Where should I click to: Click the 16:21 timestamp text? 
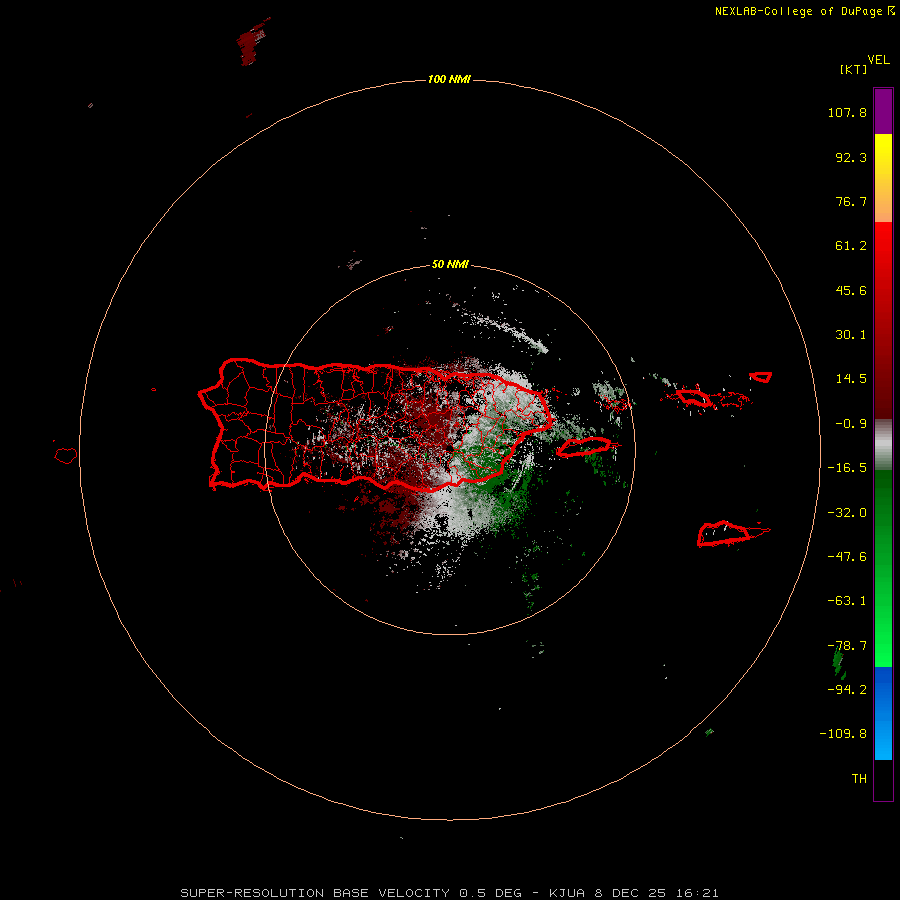(699, 893)
